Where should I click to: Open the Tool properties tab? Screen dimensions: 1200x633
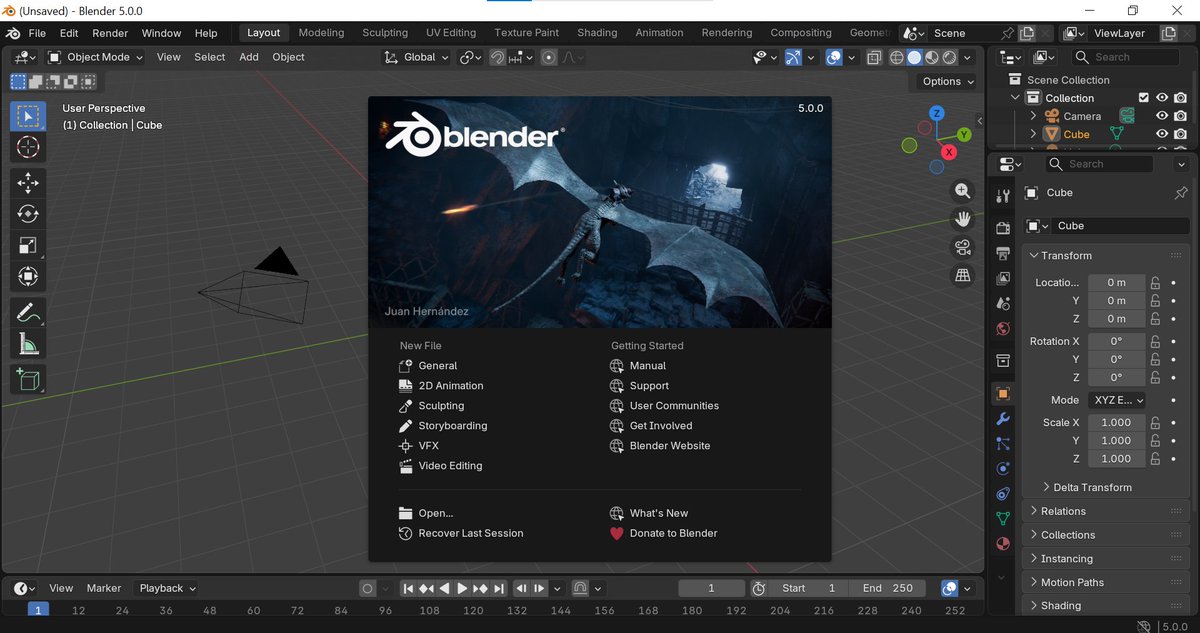coord(1003,197)
